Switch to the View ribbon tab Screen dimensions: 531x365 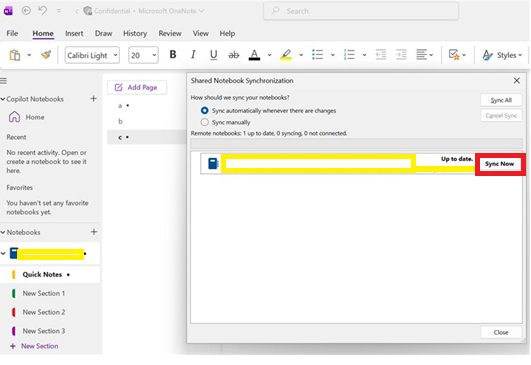coord(200,33)
